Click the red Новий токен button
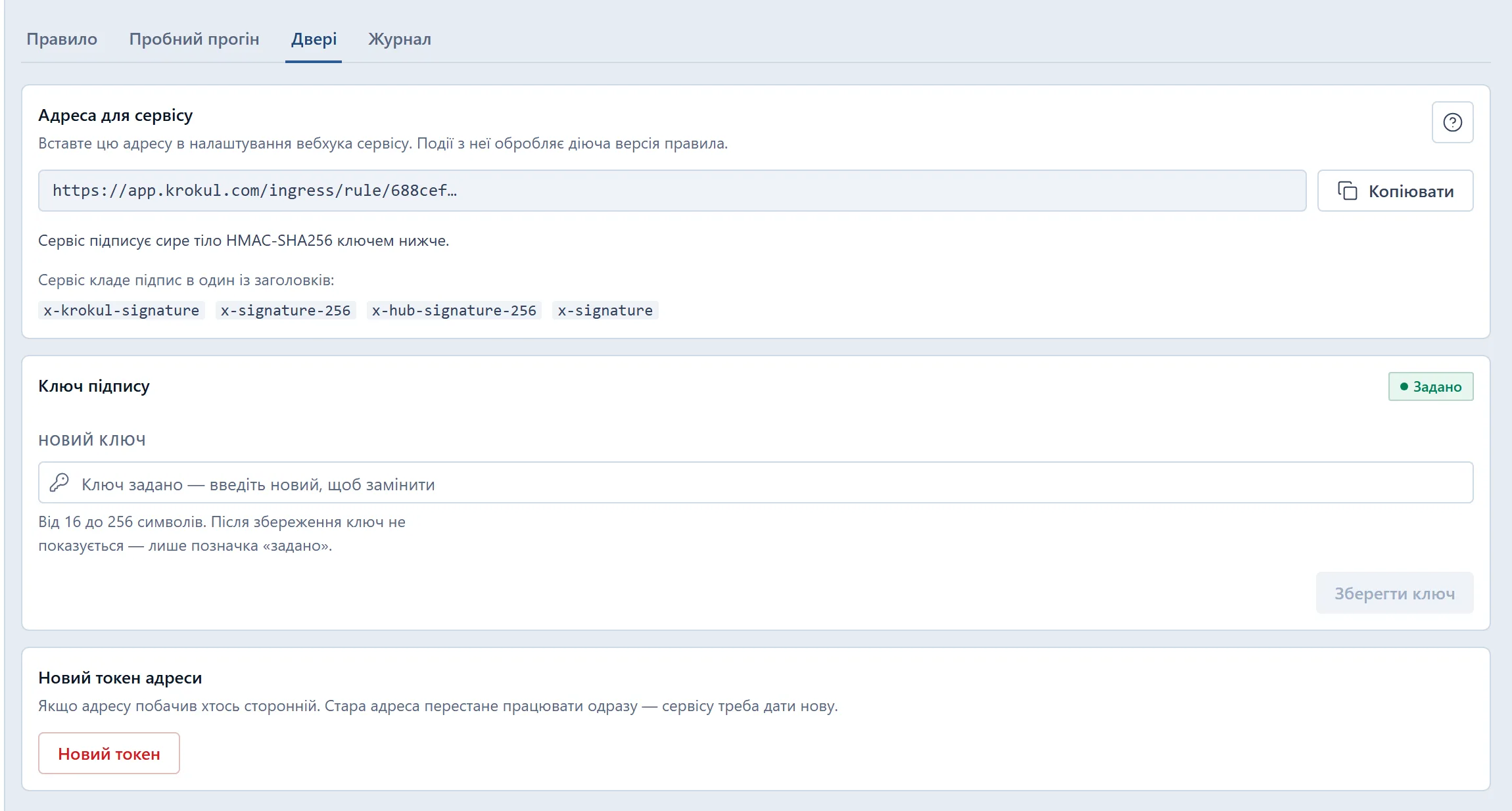 109,753
